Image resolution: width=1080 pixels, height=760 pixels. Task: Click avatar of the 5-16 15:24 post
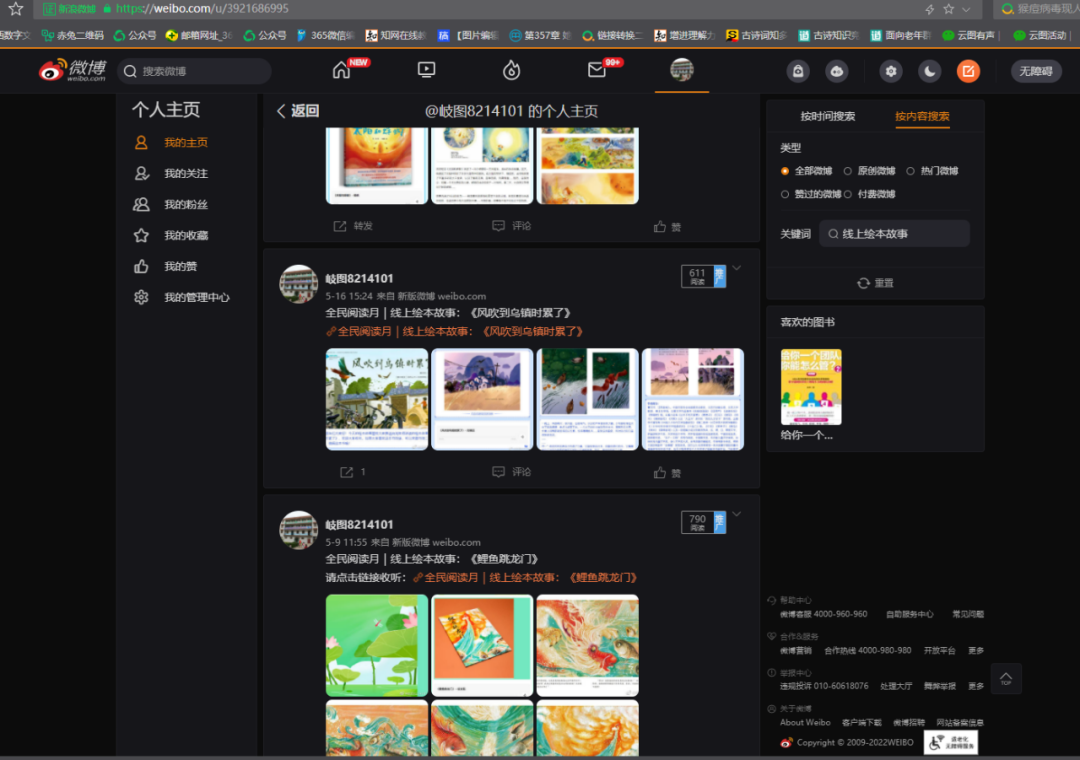pyautogui.click(x=298, y=284)
